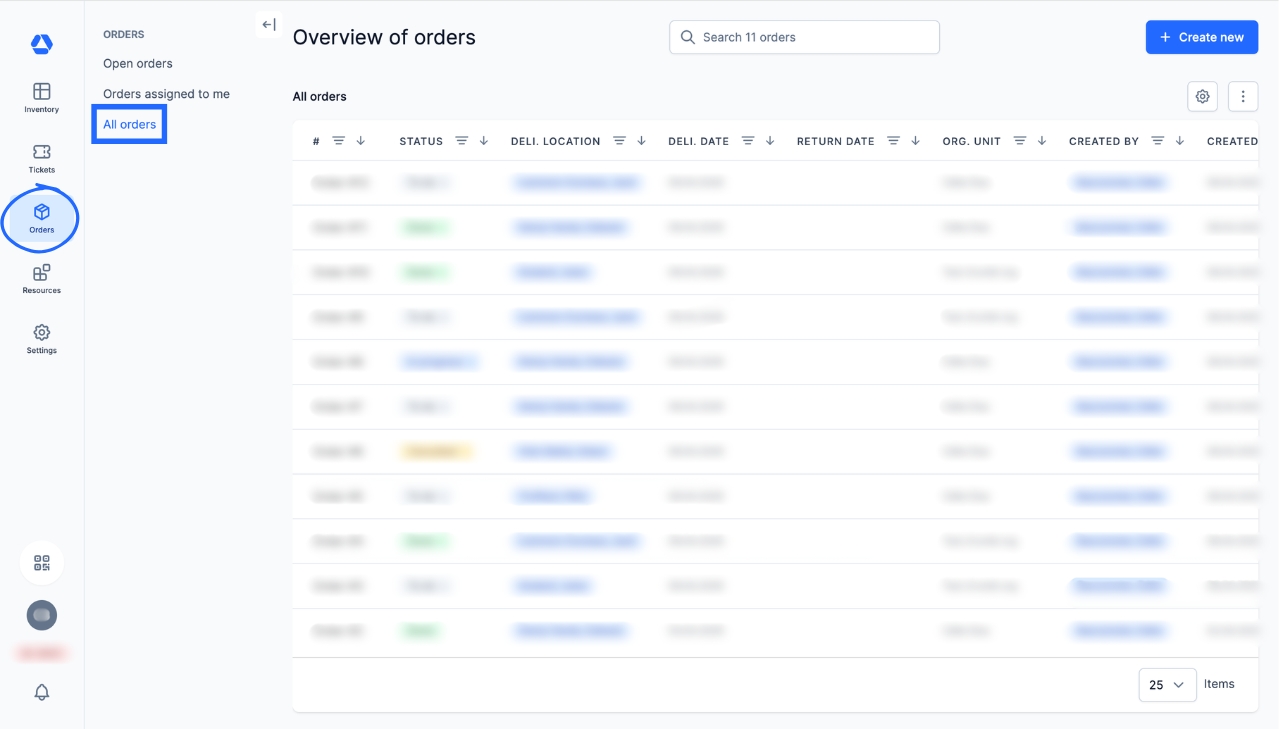Open table settings gear icon
Screen dimensions: 1280x729
coord(1202,97)
